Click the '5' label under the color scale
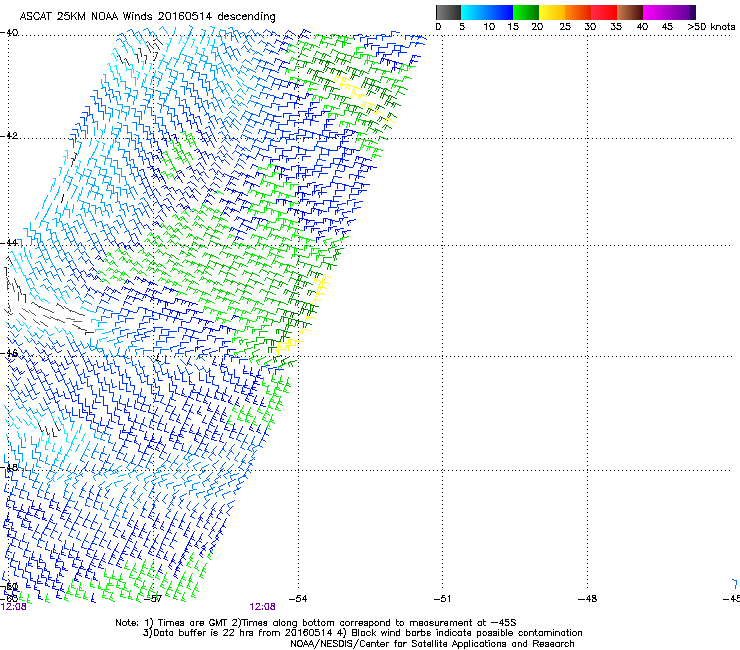This screenshot has width=740, height=650. pyautogui.click(x=462, y=26)
